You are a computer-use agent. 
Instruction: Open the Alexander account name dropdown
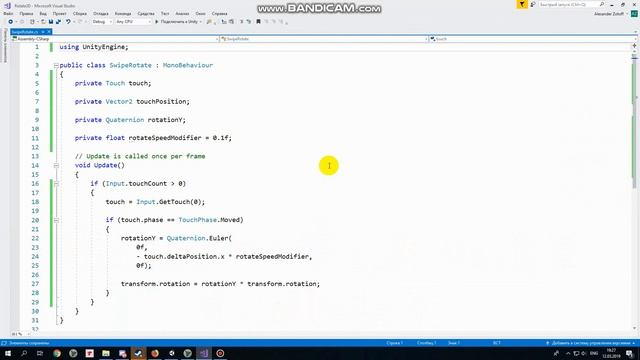click(610, 13)
